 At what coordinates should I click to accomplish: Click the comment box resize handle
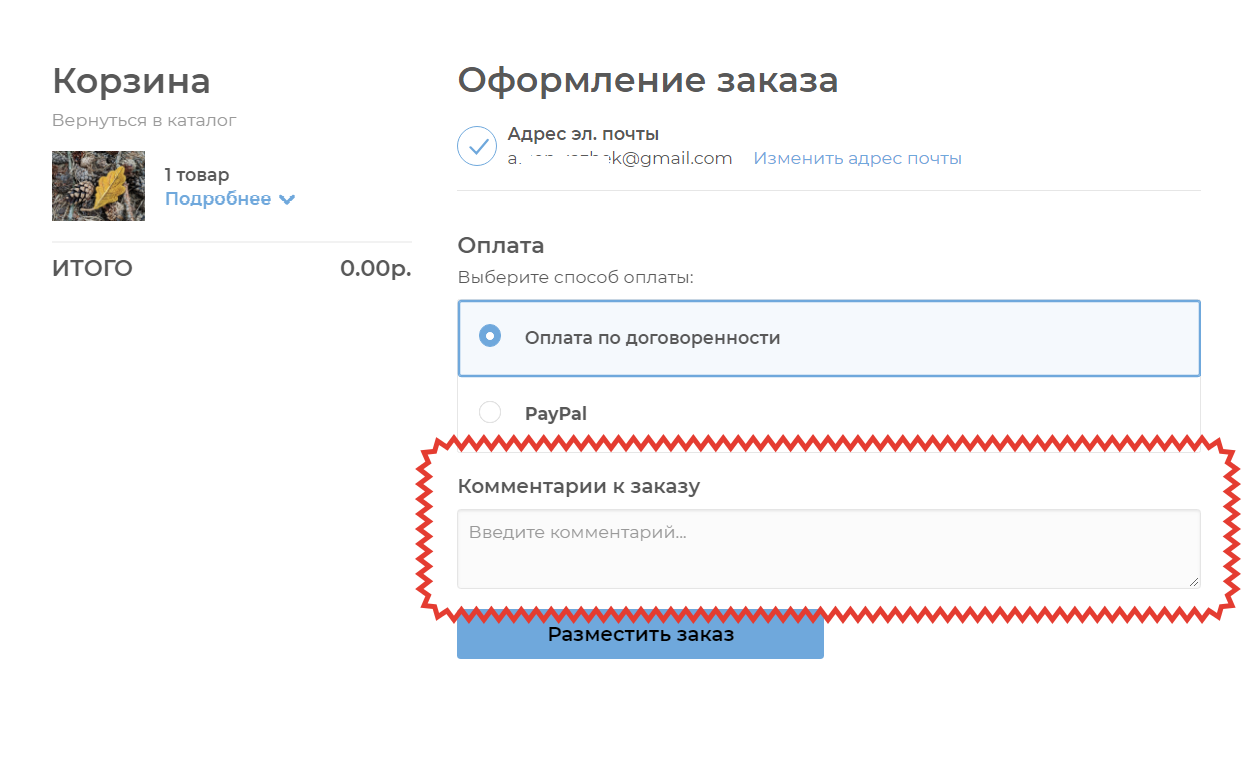[1193, 581]
